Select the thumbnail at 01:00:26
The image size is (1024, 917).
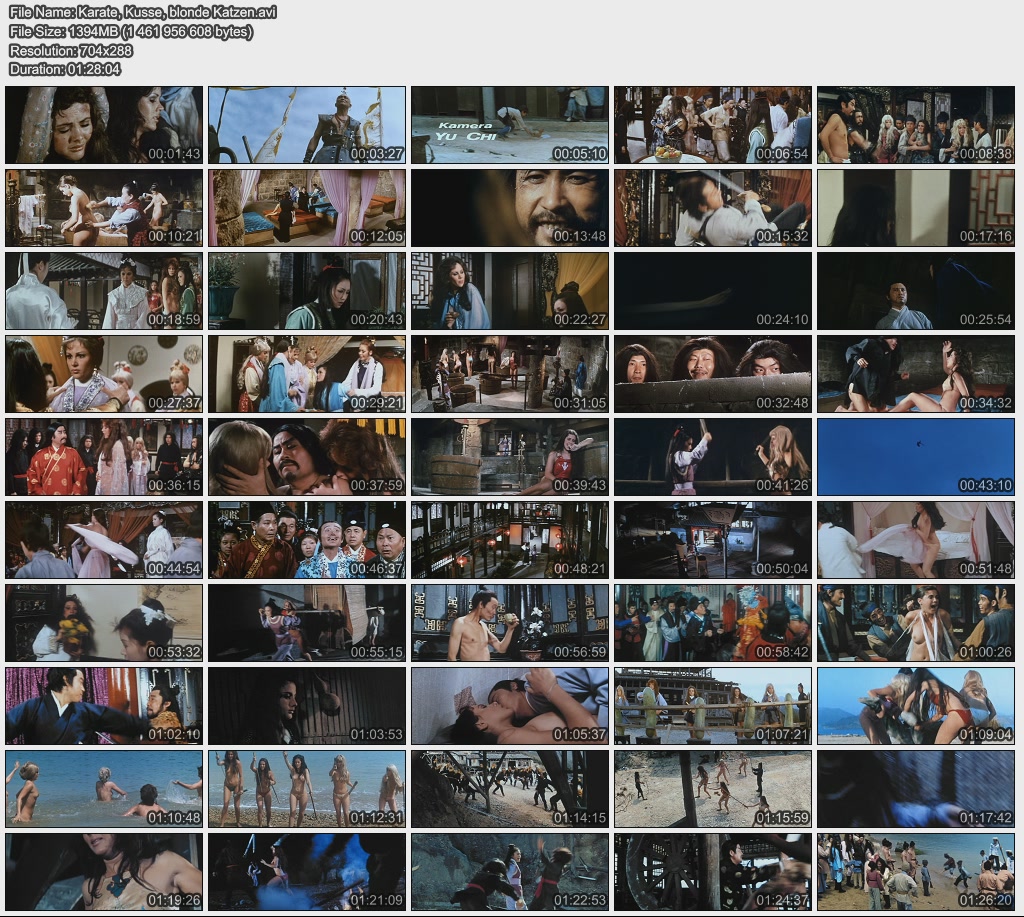tap(916, 623)
